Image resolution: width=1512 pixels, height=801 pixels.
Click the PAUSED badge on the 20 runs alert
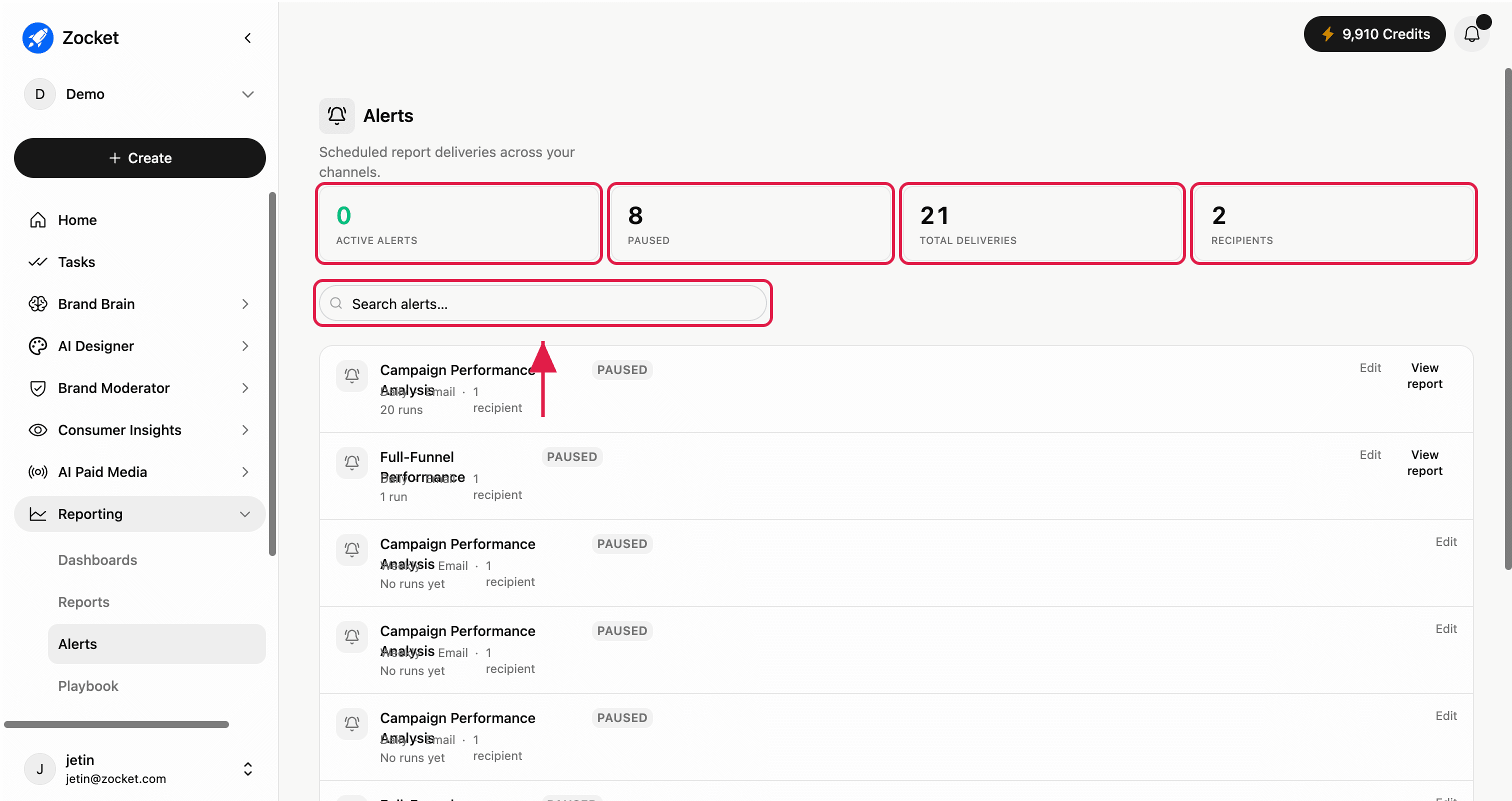tap(622, 370)
